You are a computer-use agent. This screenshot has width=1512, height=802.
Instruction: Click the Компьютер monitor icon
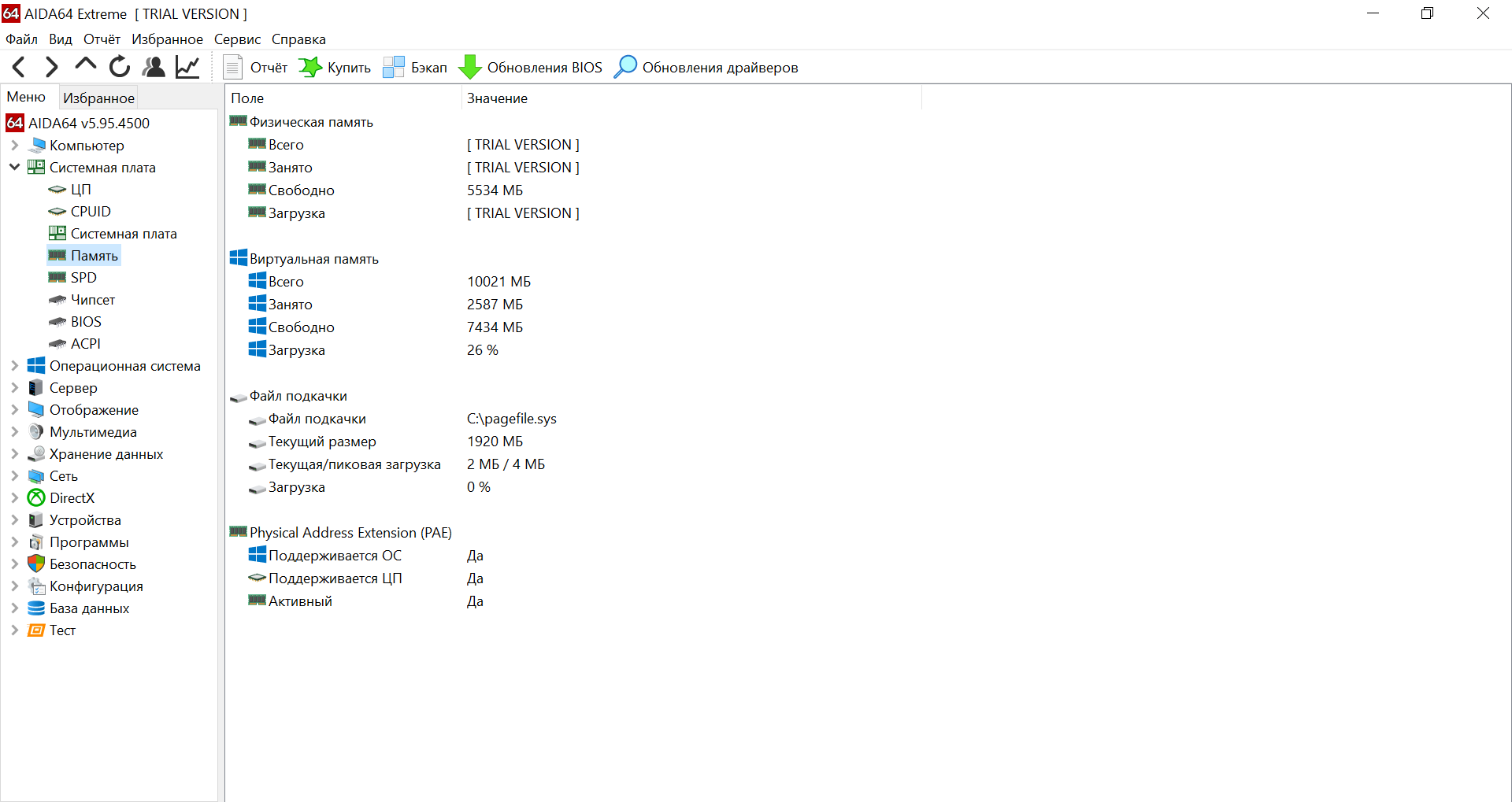(x=36, y=145)
